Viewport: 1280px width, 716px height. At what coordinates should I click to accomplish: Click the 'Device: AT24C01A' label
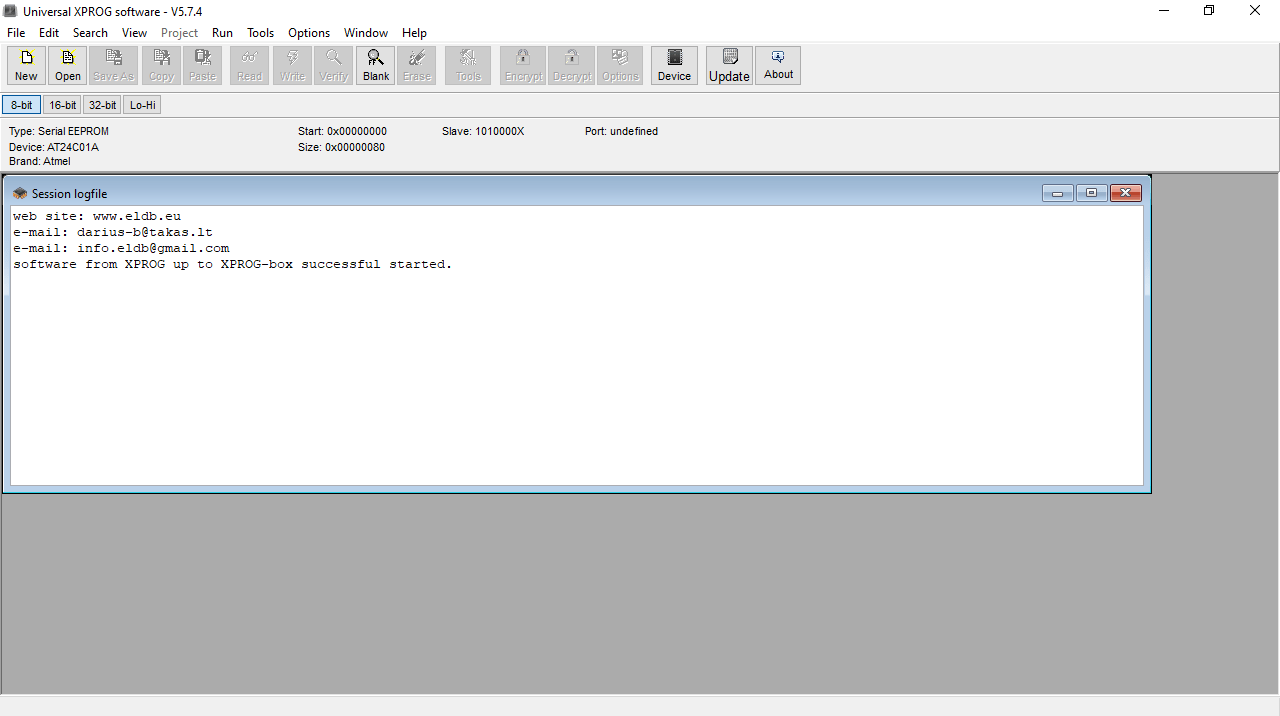54,147
